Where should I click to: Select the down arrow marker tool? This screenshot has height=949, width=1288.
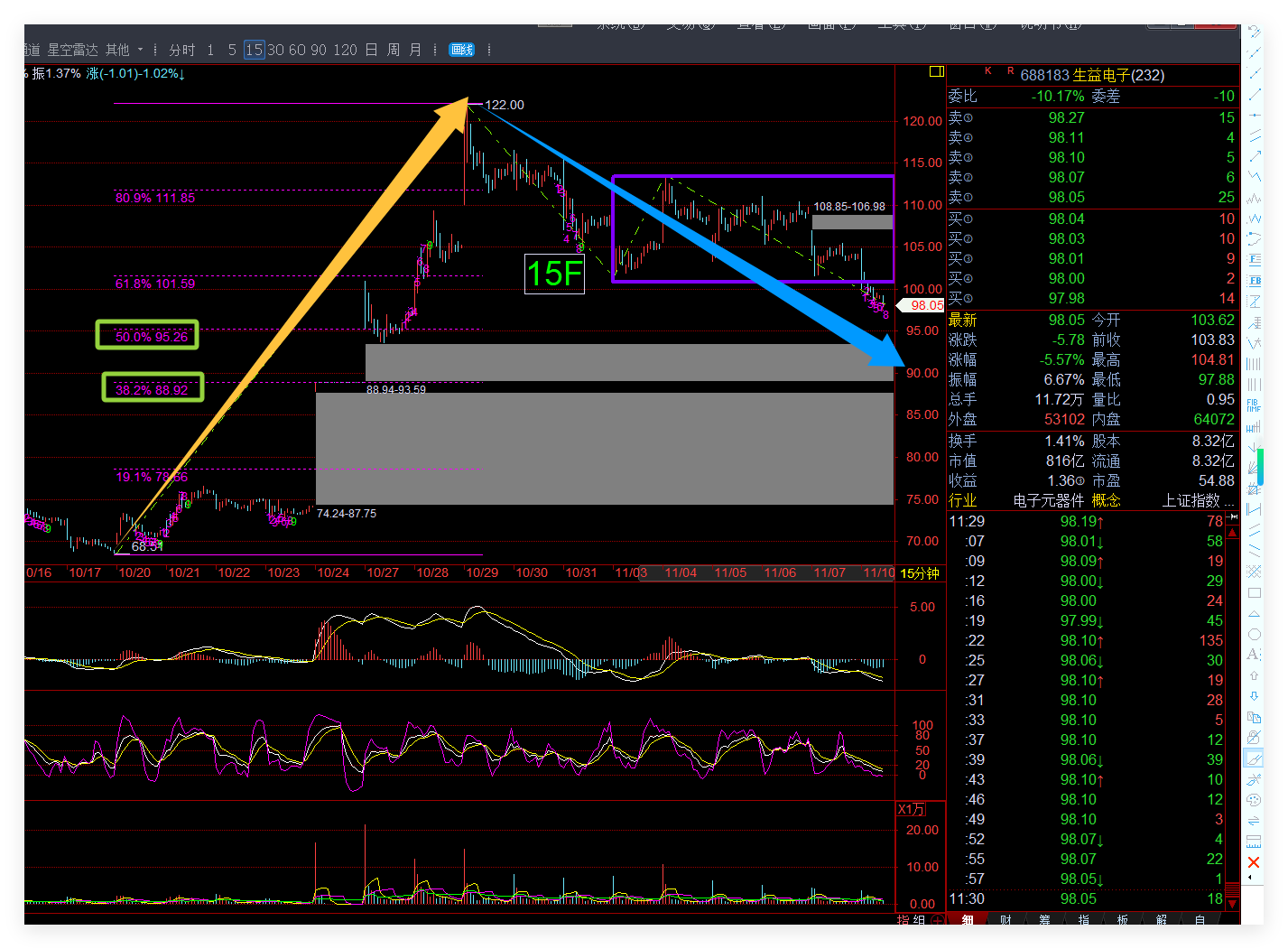[1254, 696]
